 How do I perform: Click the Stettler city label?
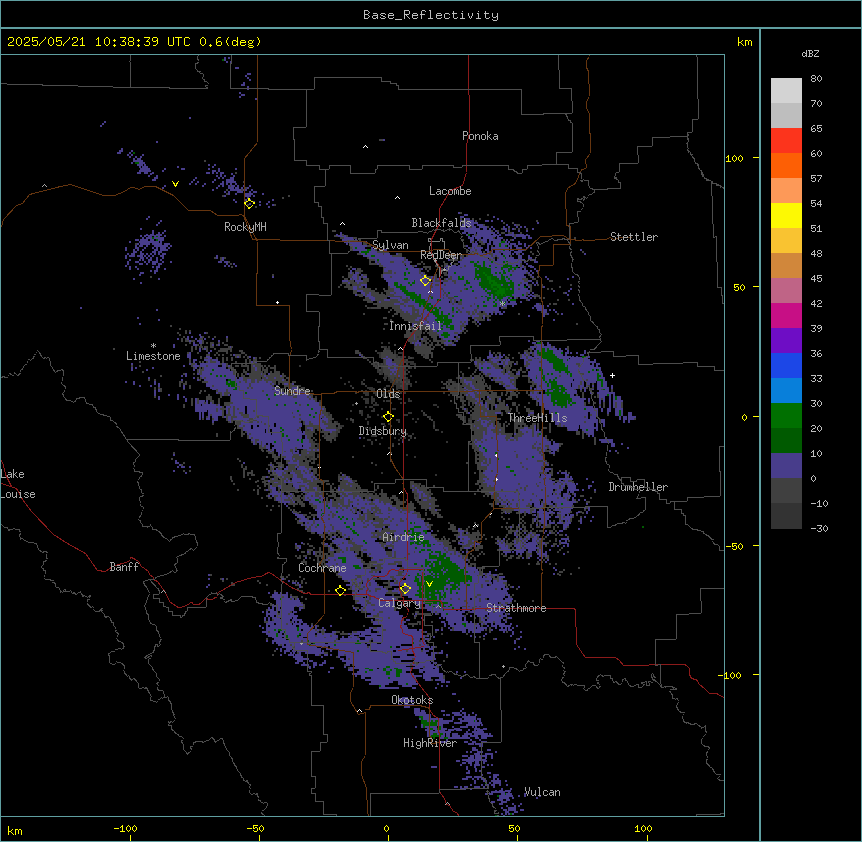tap(634, 237)
